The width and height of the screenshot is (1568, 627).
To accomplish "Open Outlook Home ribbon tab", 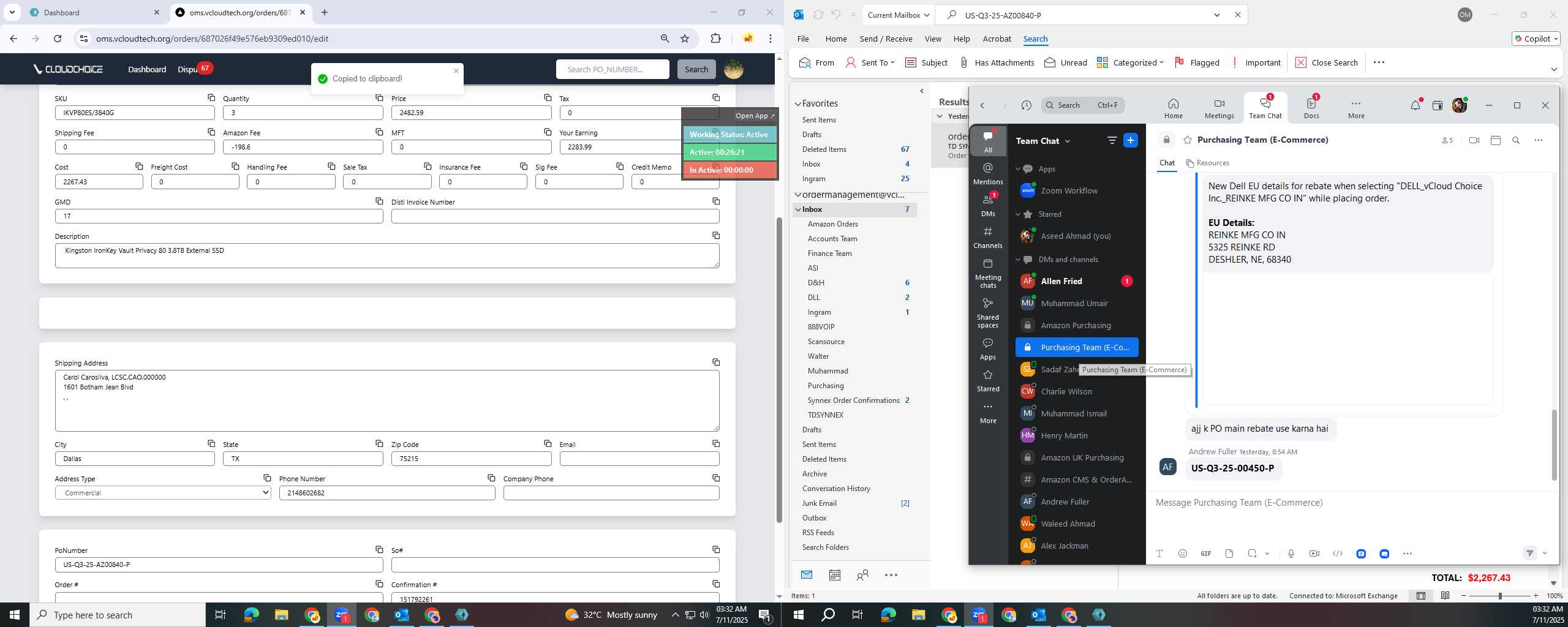I will coord(835,39).
